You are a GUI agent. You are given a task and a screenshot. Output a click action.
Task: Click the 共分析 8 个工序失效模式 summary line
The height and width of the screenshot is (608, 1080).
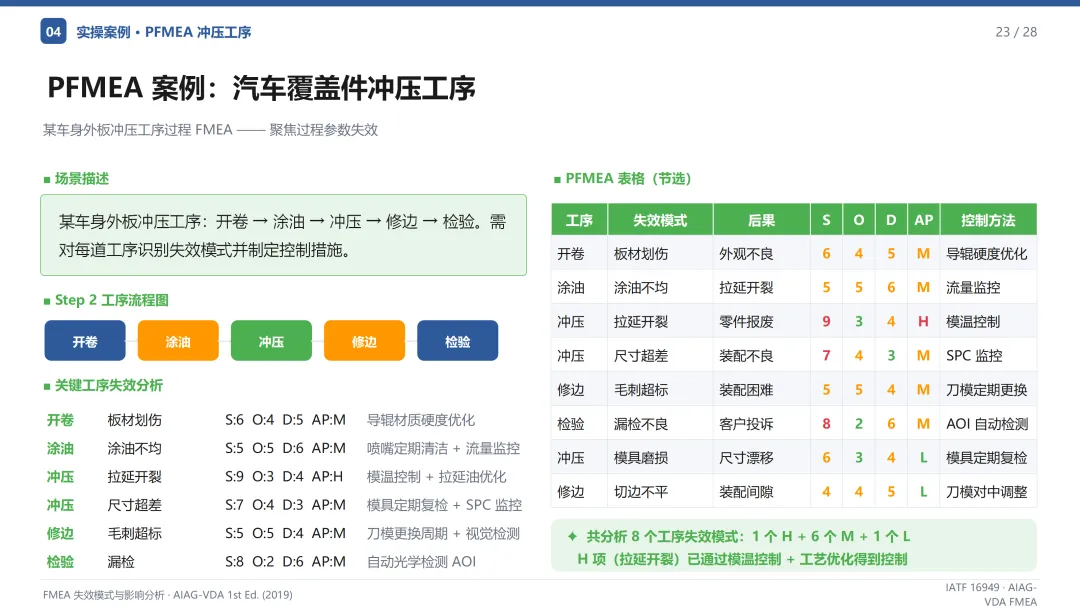pyautogui.click(x=747, y=536)
